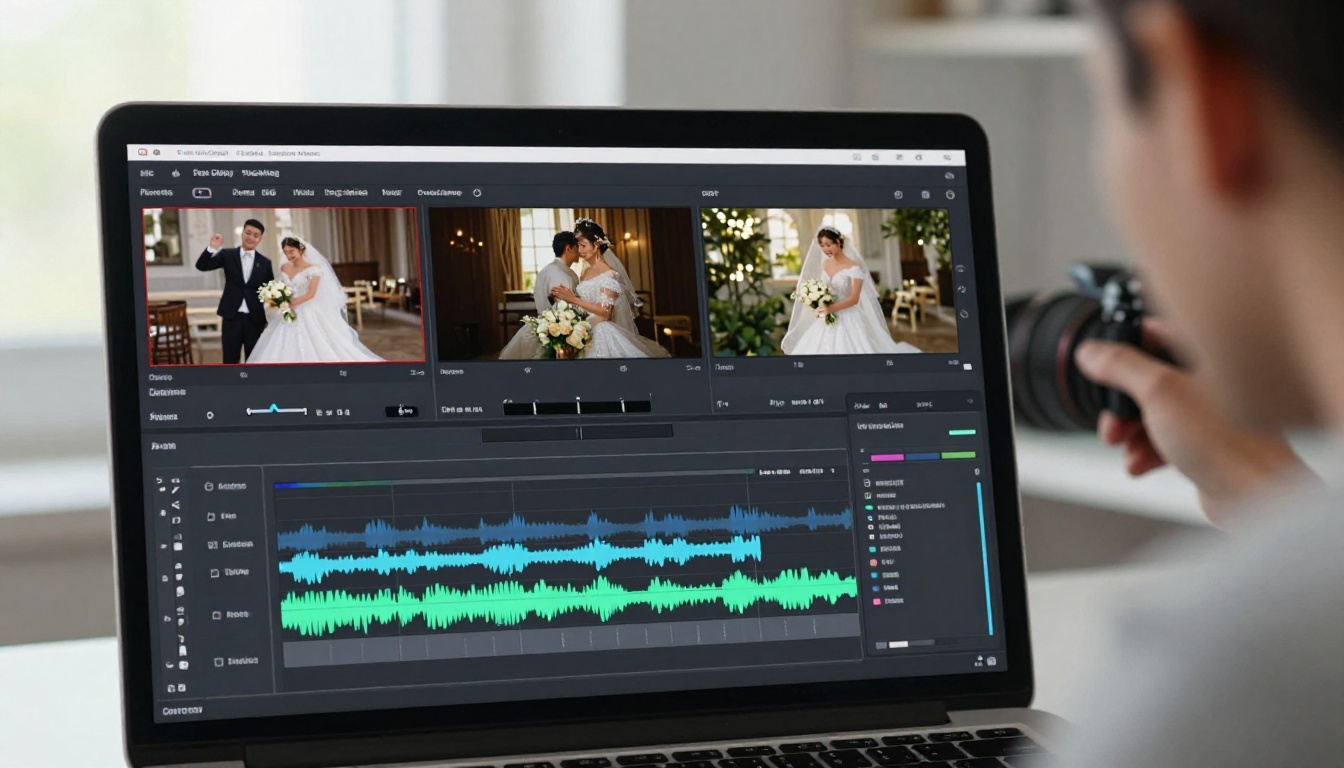Click the red app icon in the title bar
The image size is (1344, 768).
[x=143, y=153]
